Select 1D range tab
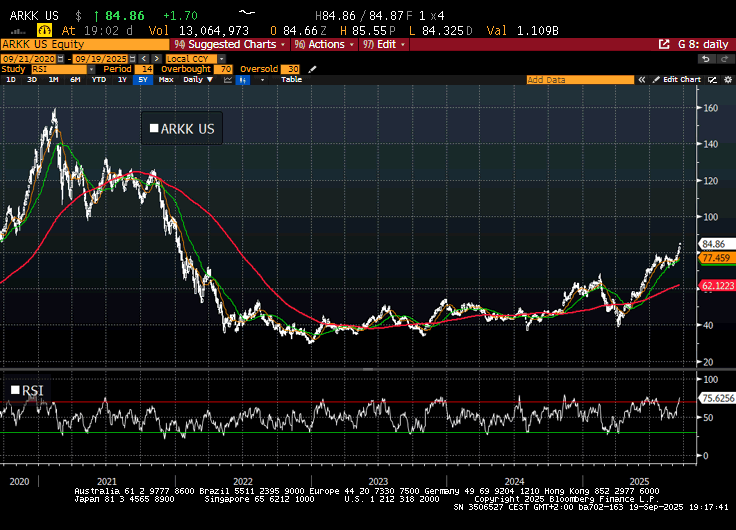 [10, 80]
